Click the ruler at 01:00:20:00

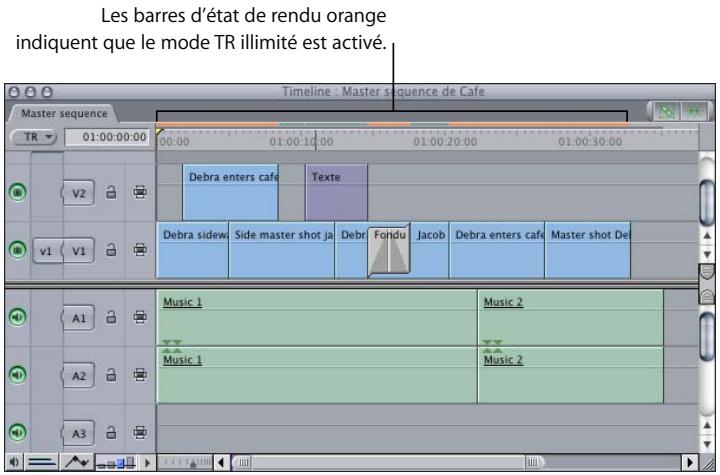(445, 141)
